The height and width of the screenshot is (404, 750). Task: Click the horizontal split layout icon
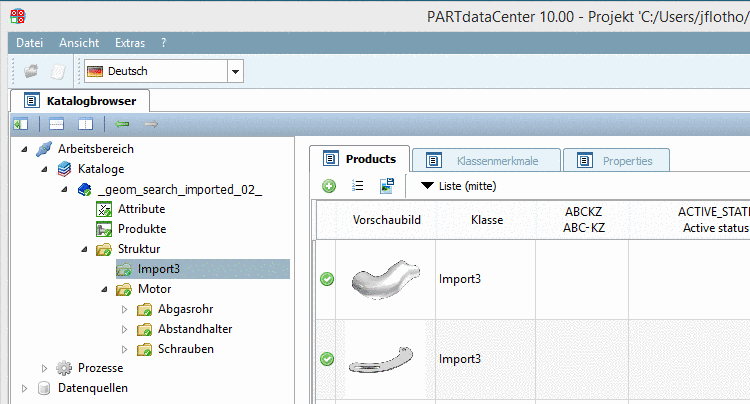coord(57,124)
